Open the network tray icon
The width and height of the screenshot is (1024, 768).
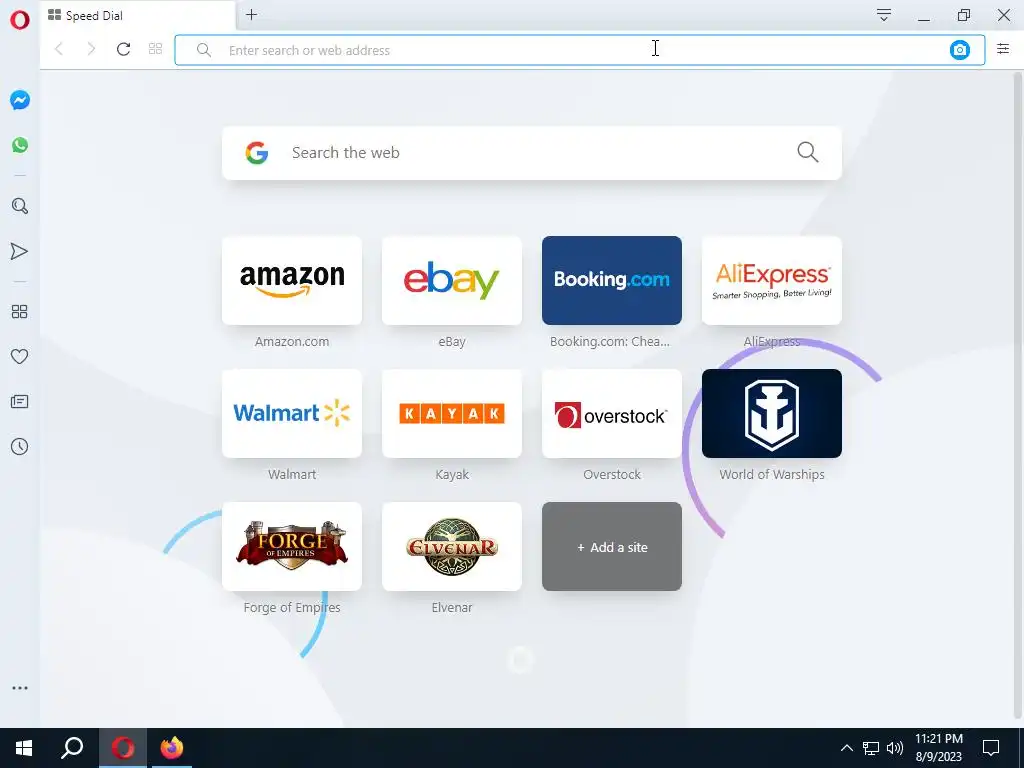pos(871,748)
